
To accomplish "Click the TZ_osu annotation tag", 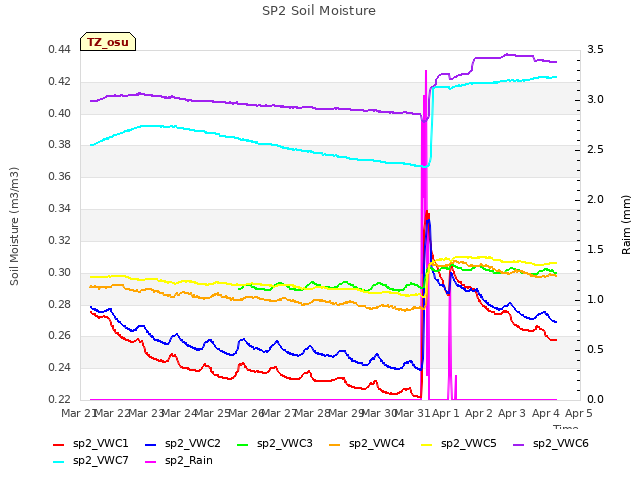I will click(x=108, y=42).
